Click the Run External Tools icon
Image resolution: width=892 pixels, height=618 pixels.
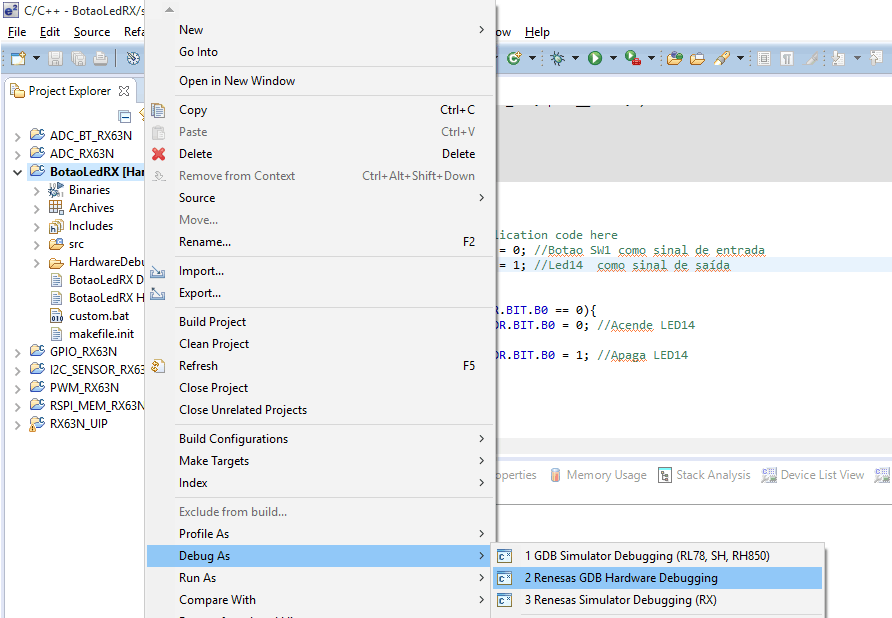click(633, 58)
